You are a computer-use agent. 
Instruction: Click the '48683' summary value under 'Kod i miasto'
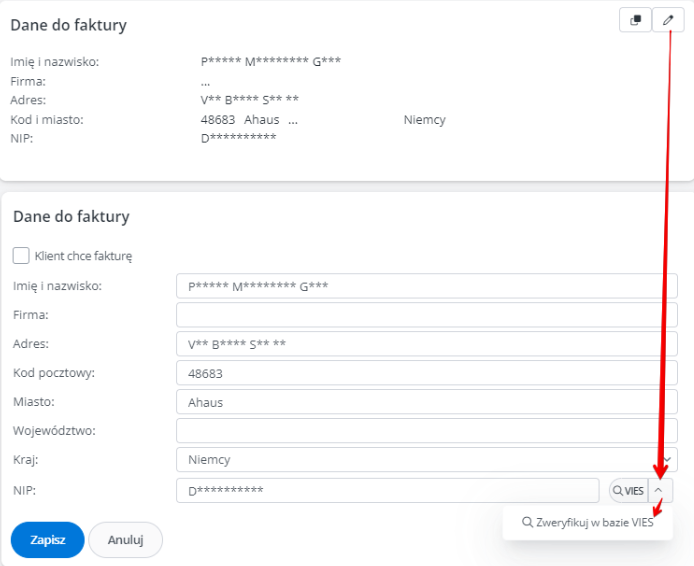click(x=218, y=119)
